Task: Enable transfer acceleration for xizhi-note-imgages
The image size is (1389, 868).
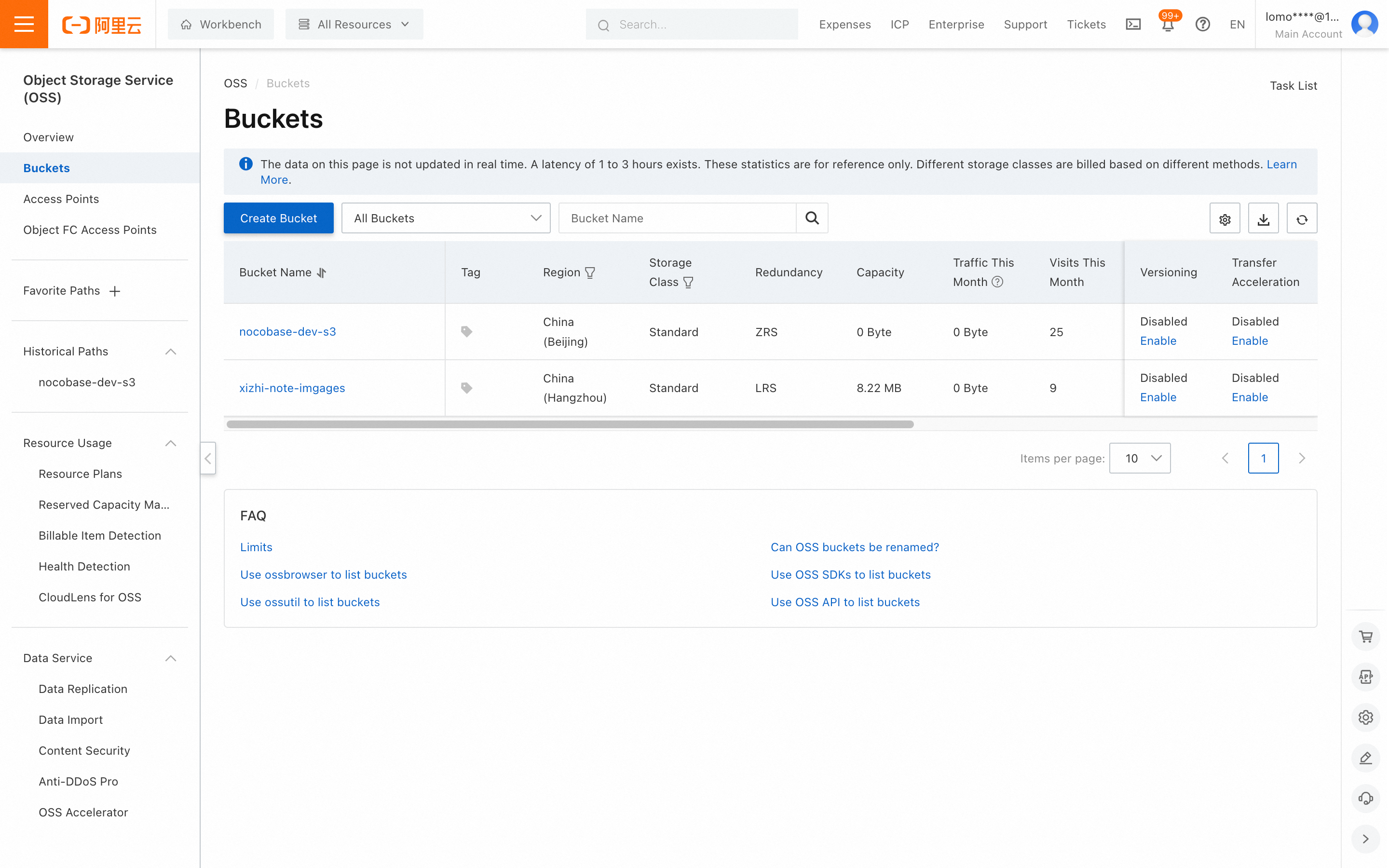Action: pos(1250,397)
